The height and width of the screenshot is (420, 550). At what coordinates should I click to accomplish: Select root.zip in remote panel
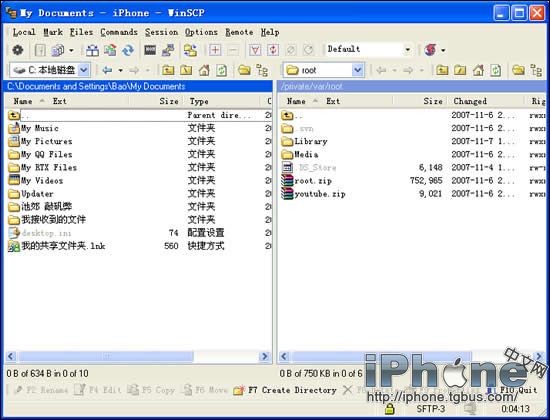(307, 181)
